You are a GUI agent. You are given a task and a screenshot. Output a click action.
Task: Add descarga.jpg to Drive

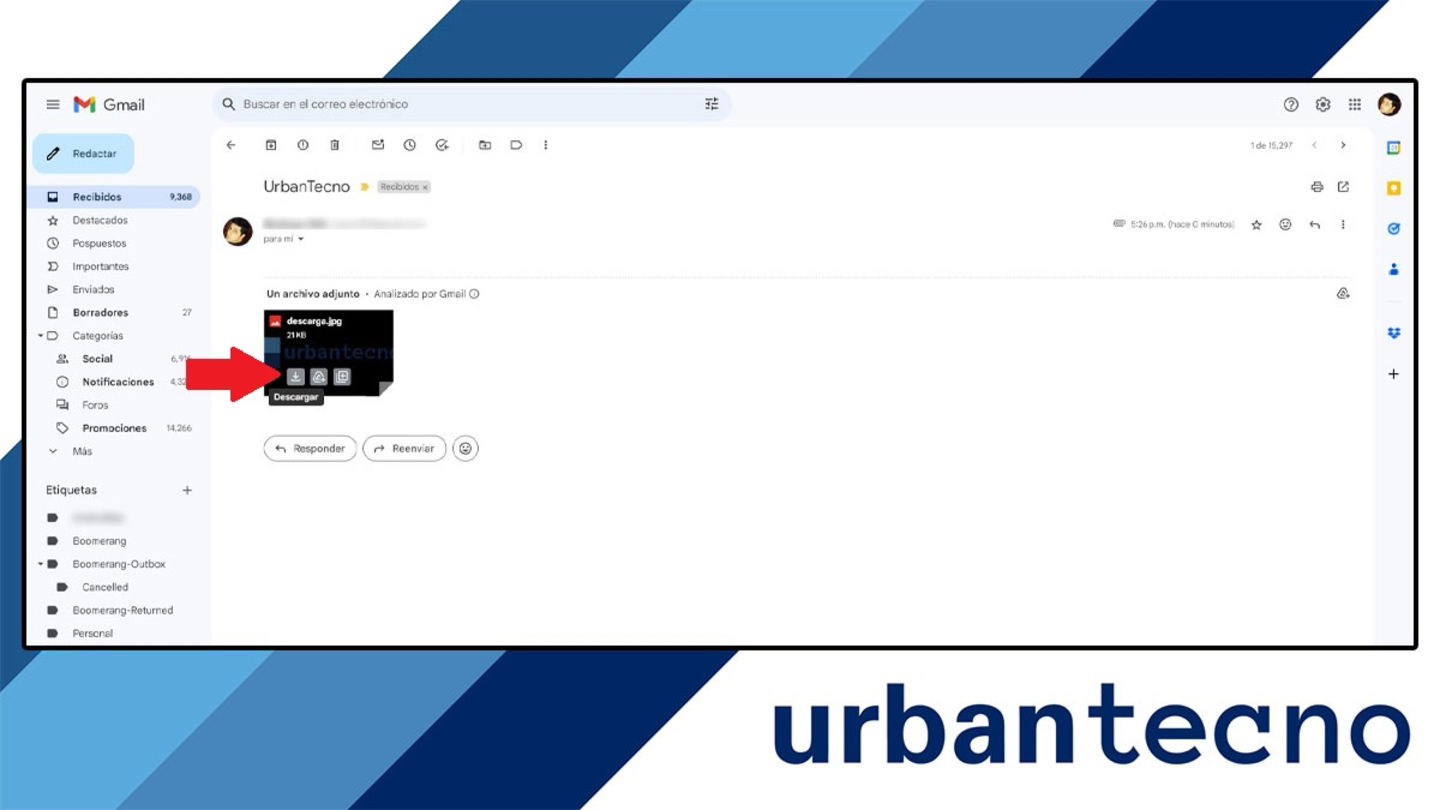tap(318, 377)
